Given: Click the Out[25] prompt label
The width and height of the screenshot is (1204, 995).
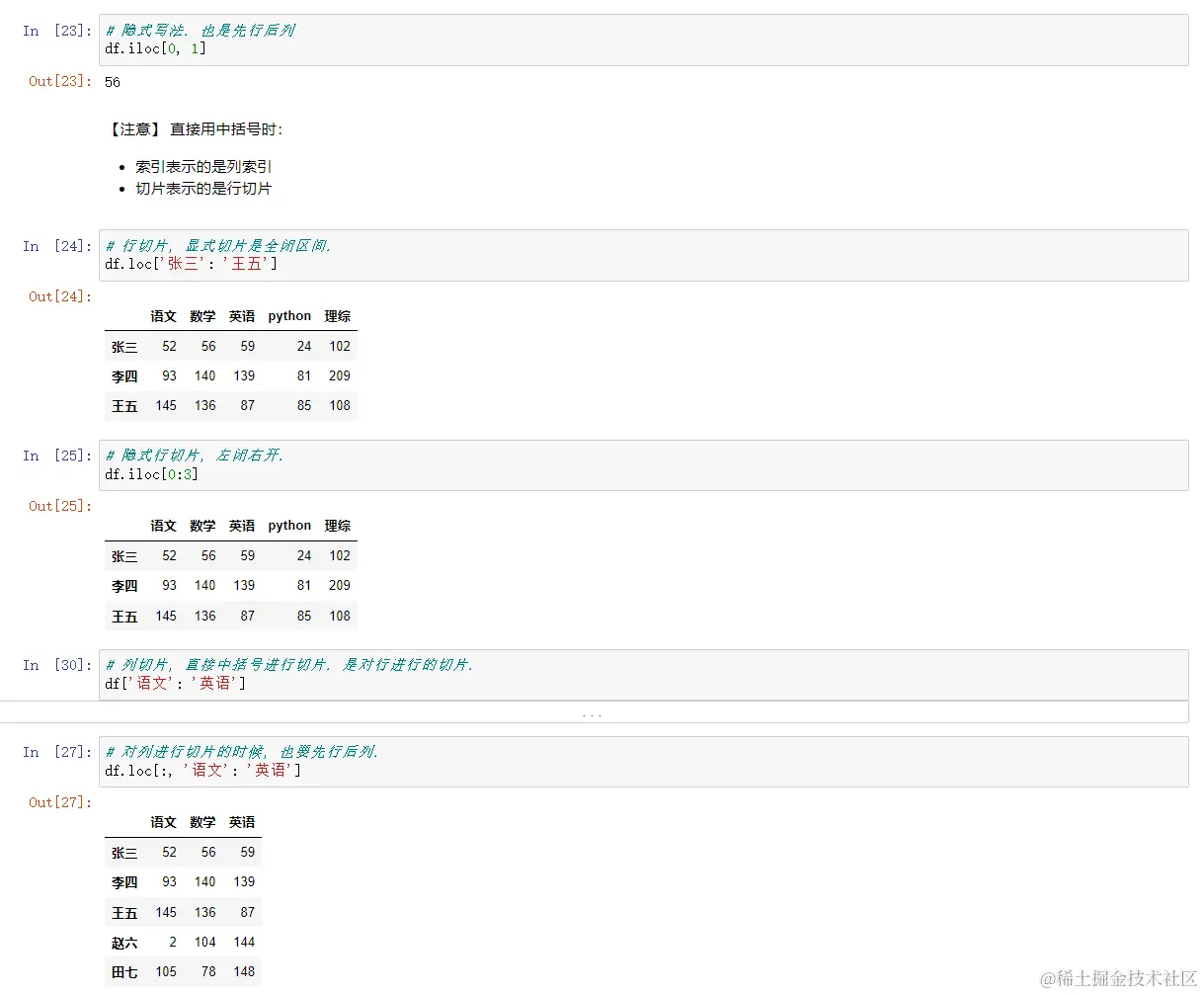Looking at the screenshot, I should (x=60, y=506).
